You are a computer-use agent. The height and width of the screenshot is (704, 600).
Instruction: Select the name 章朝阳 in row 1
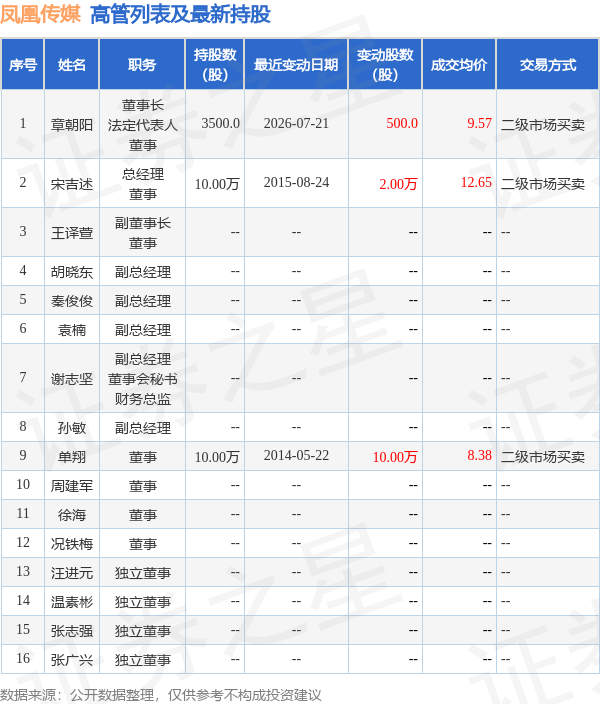(x=72, y=124)
